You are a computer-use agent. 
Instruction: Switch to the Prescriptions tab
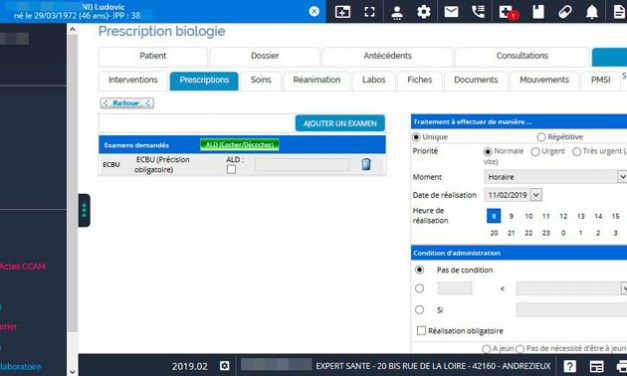tap(204, 81)
